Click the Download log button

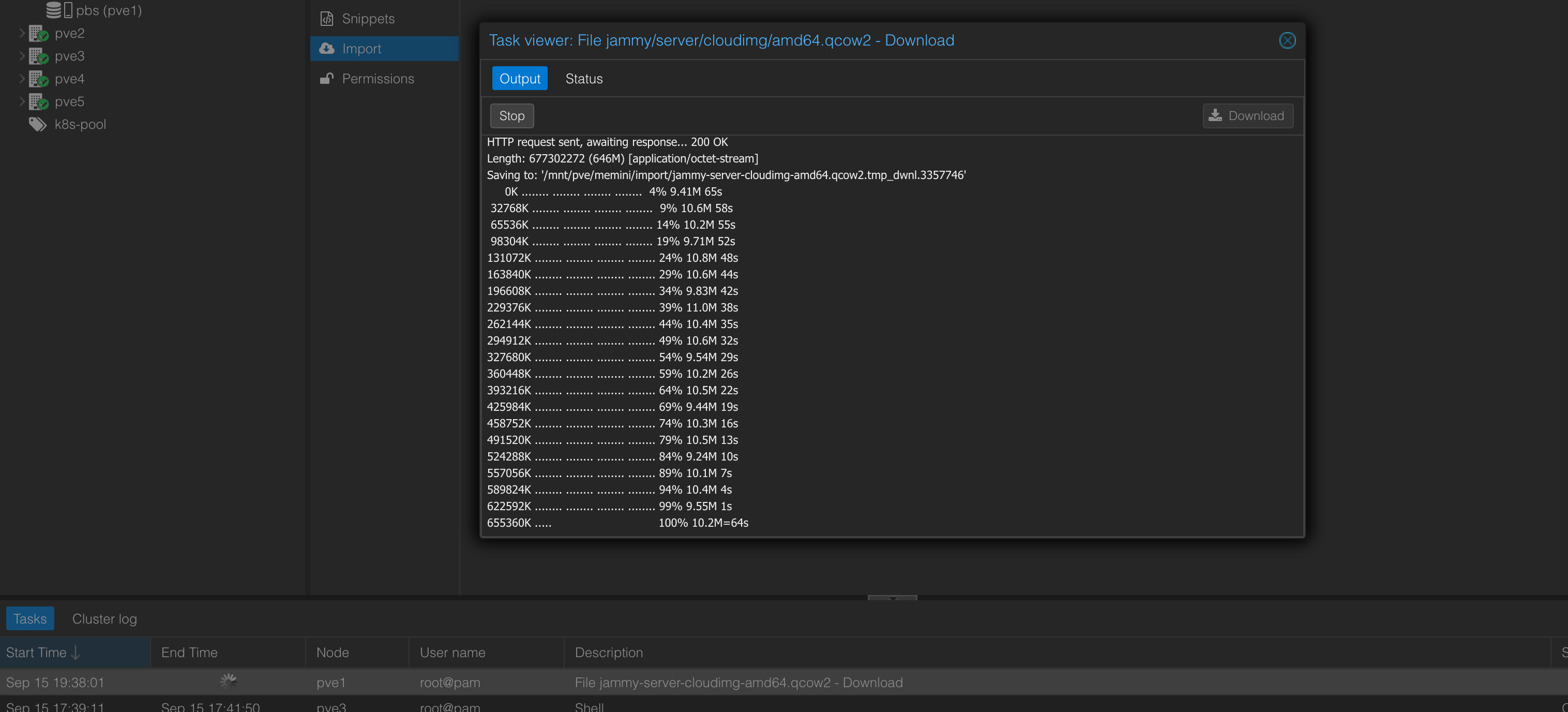click(1247, 116)
